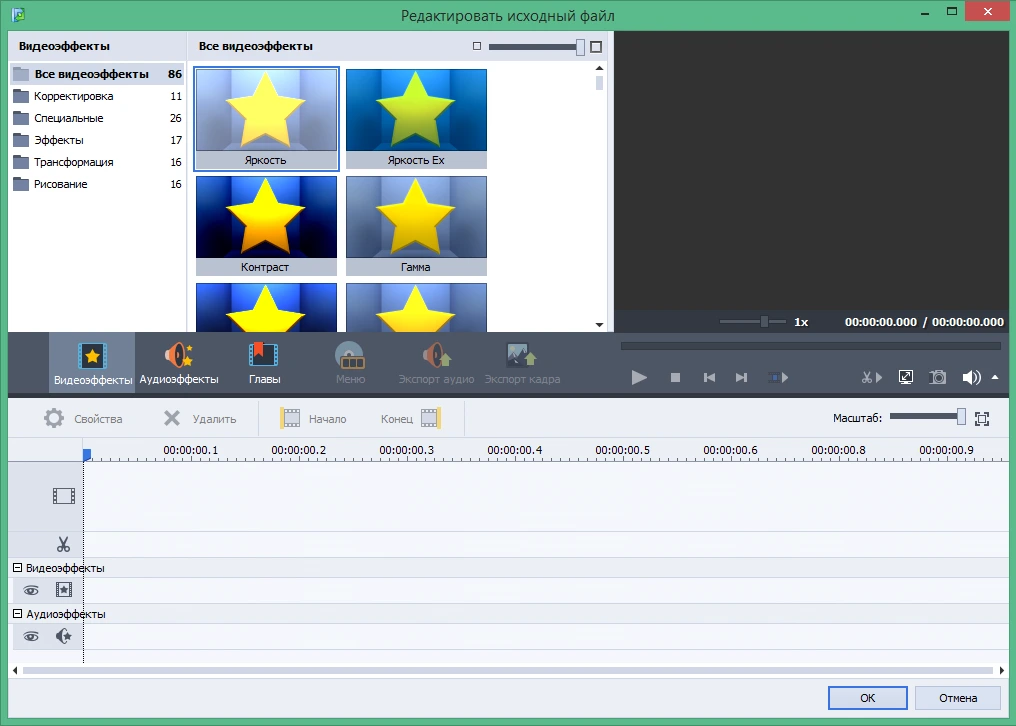Go to previous frame button
The width and height of the screenshot is (1016, 726).
710,377
